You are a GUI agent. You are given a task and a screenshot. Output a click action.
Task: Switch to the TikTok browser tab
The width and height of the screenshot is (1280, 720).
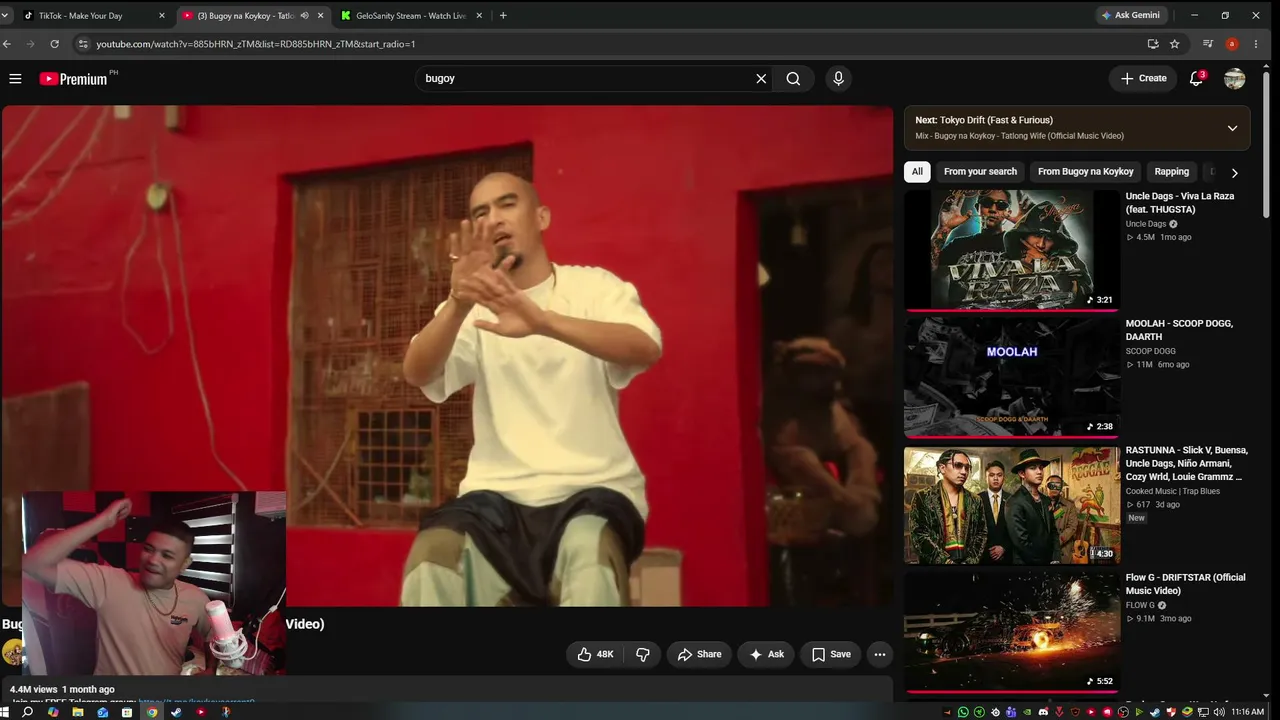(x=95, y=16)
